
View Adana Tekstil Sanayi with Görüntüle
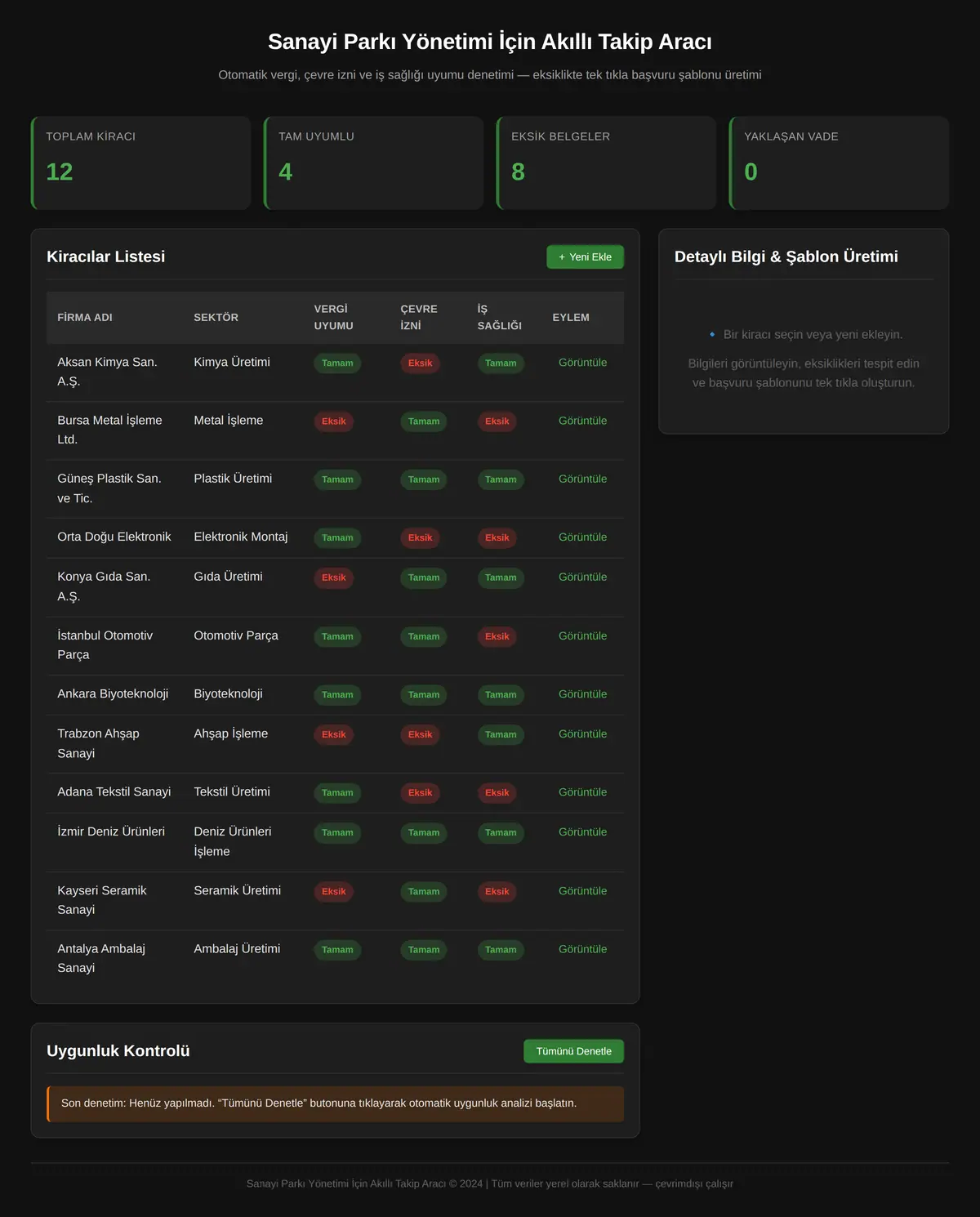tap(582, 791)
